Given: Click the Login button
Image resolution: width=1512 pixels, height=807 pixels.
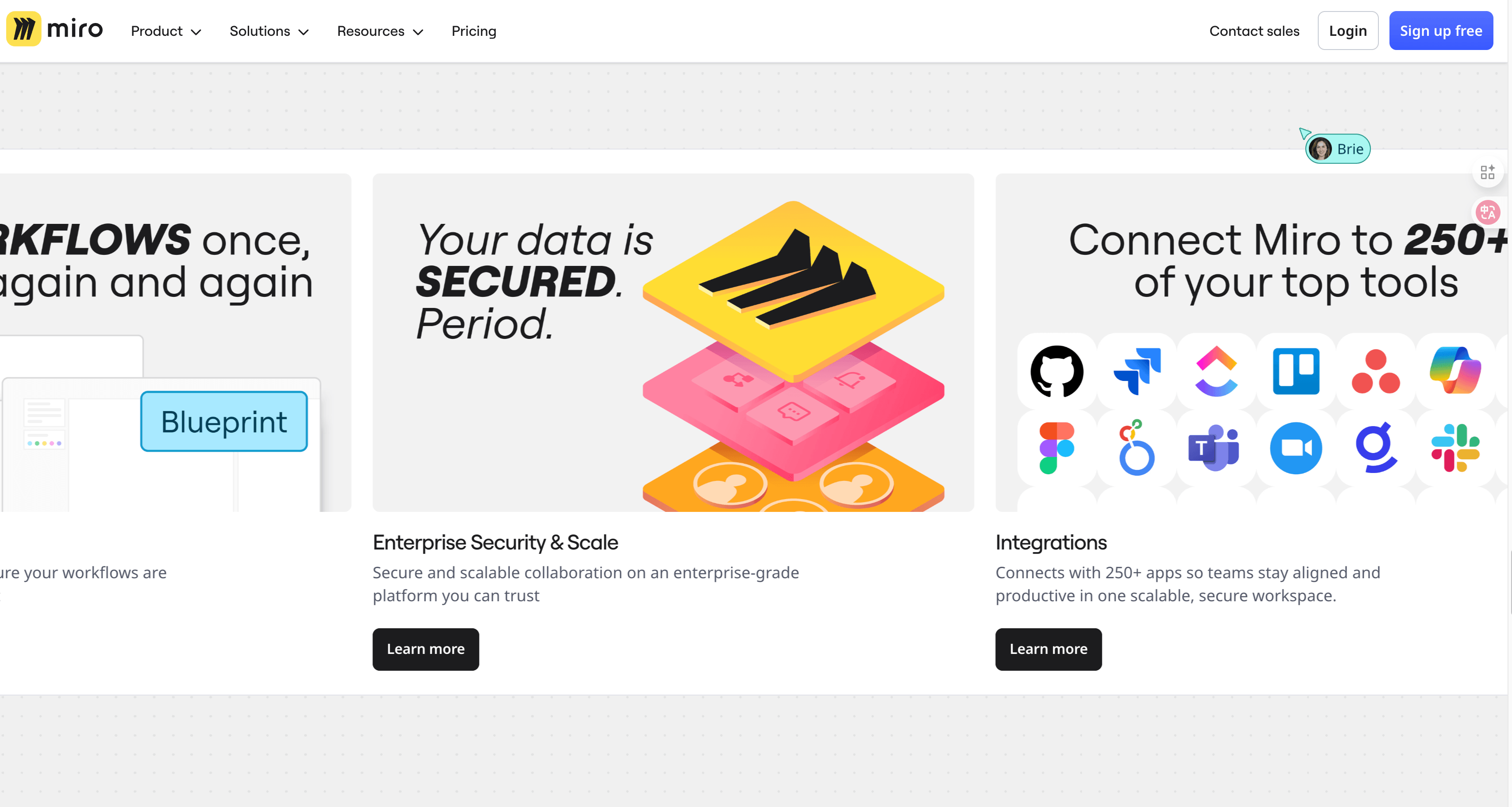Looking at the screenshot, I should pyautogui.click(x=1347, y=31).
